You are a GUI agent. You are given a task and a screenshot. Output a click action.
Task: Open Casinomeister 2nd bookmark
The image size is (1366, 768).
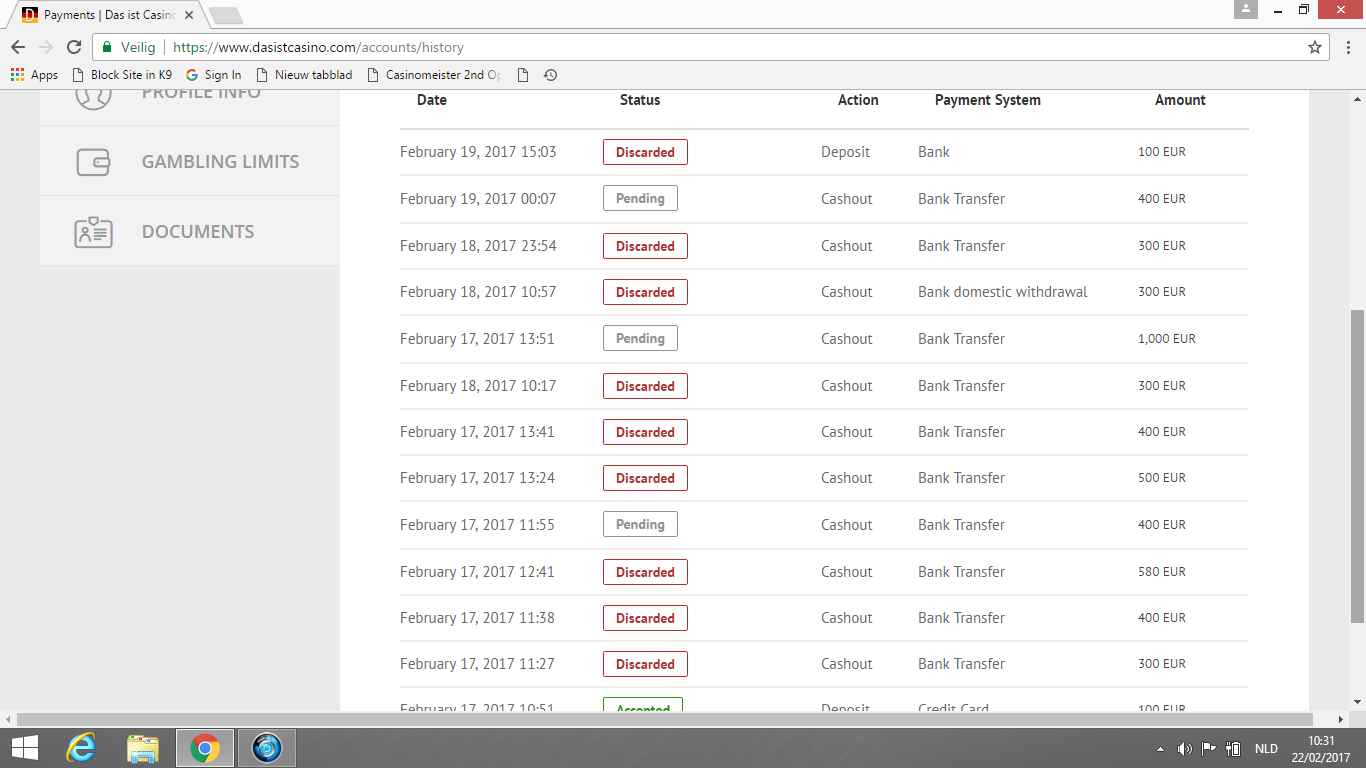(434, 75)
